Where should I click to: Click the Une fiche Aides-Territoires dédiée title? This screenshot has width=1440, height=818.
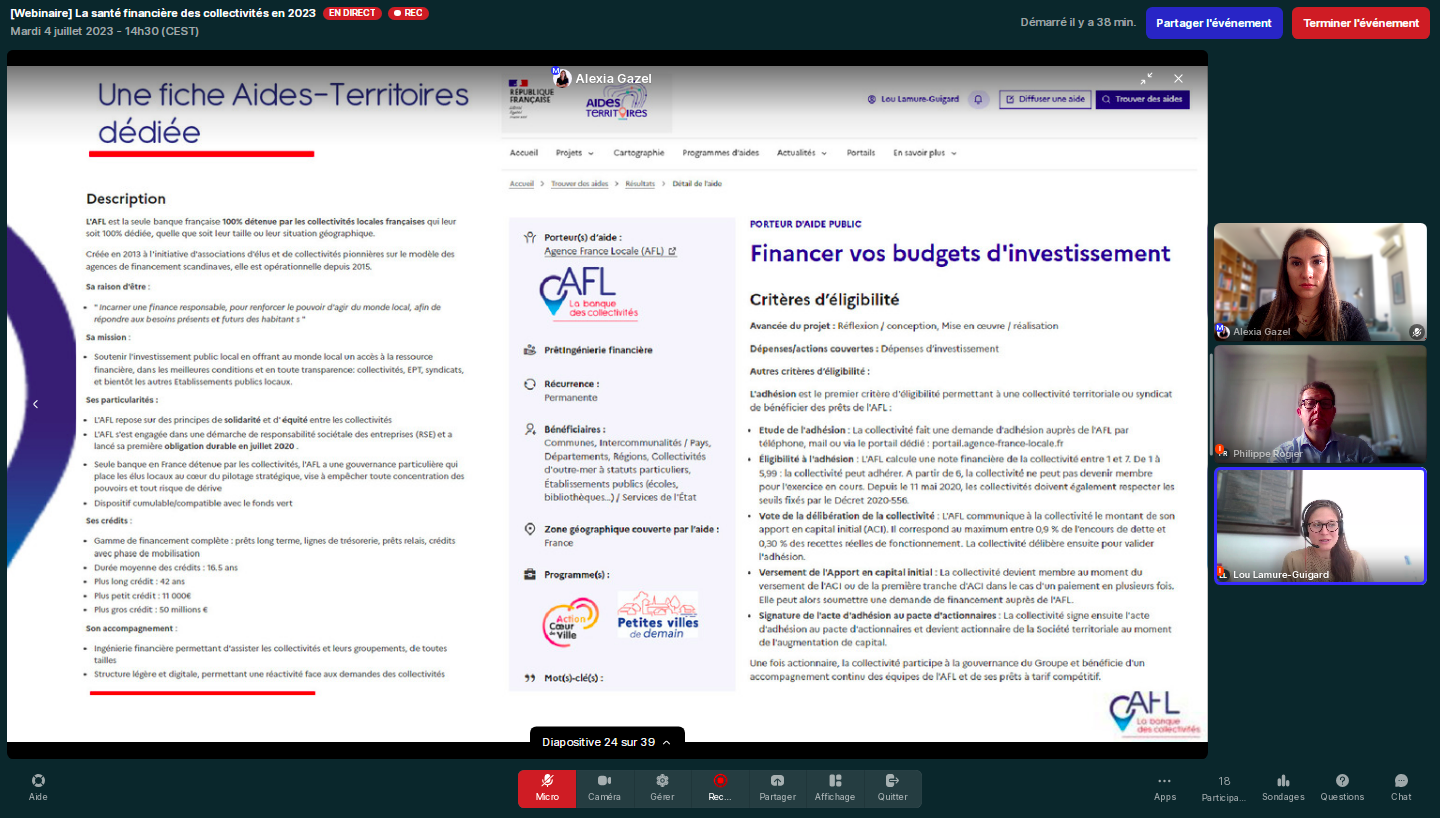tap(283, 113)
